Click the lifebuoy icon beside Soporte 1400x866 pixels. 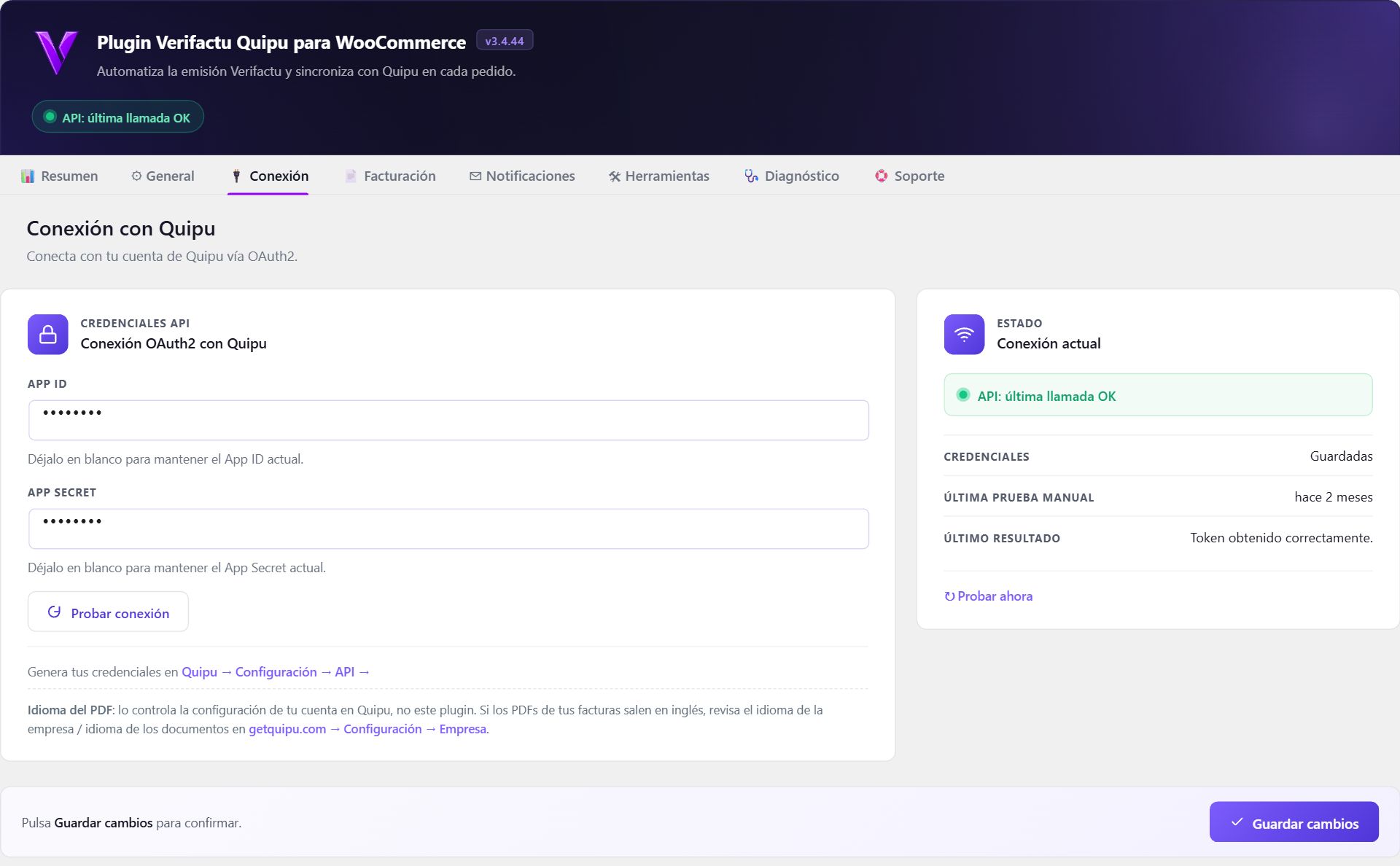pos(882,176)
